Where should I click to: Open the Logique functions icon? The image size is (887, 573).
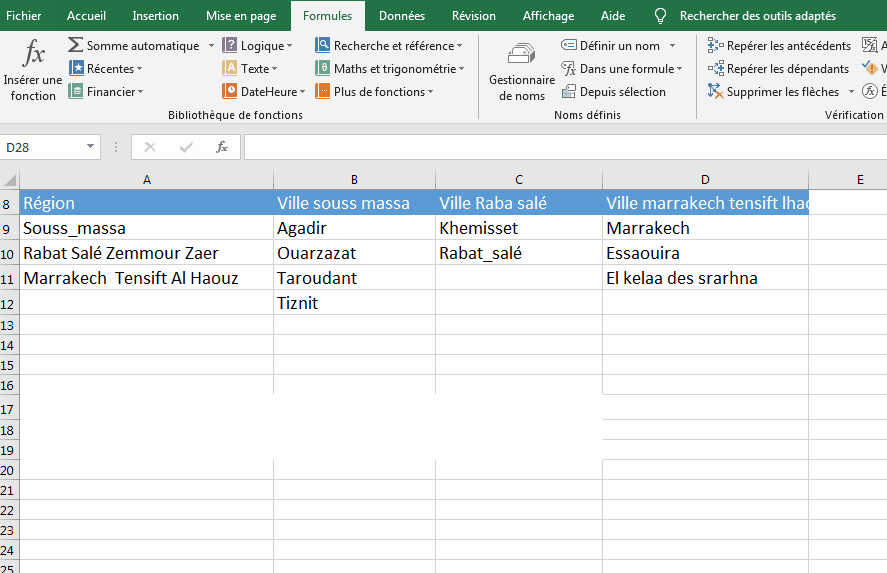point(230,45)
